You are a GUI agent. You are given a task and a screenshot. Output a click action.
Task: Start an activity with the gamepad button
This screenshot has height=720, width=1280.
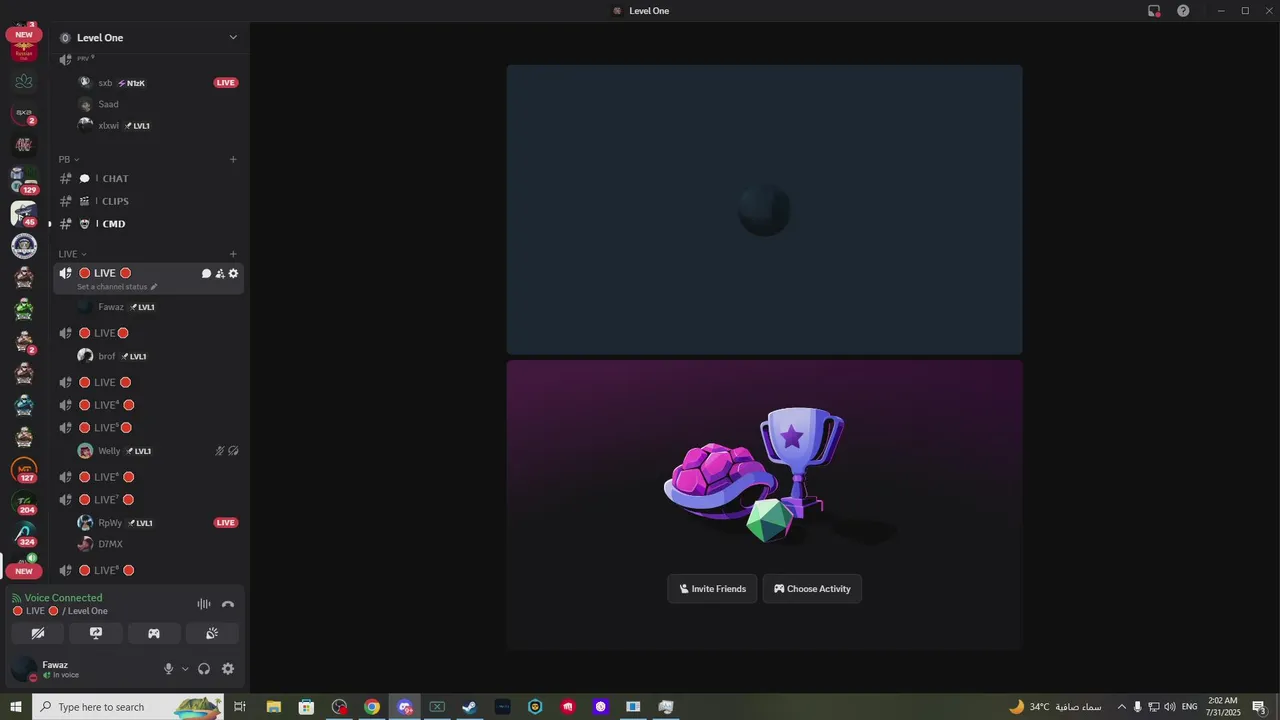pos(154,633)
